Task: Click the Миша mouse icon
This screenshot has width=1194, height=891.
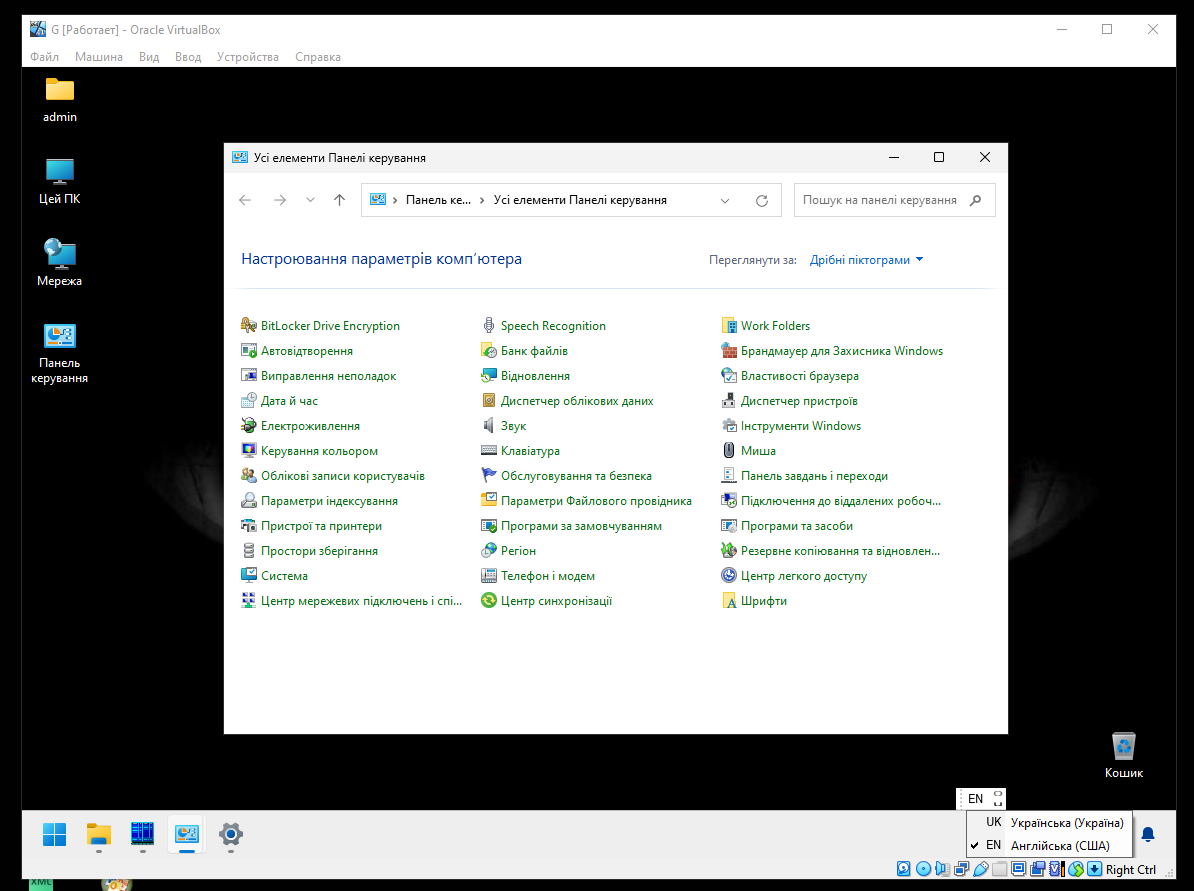Action: click(x=729, y=451)
